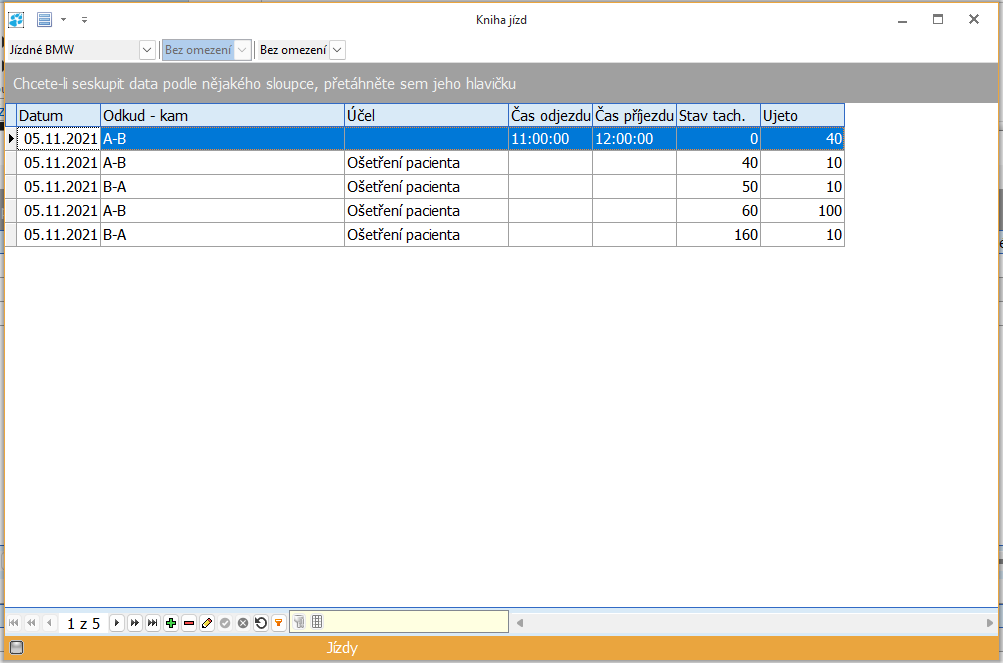Select the date cell in the tachometer 60 row

[59, 211]
